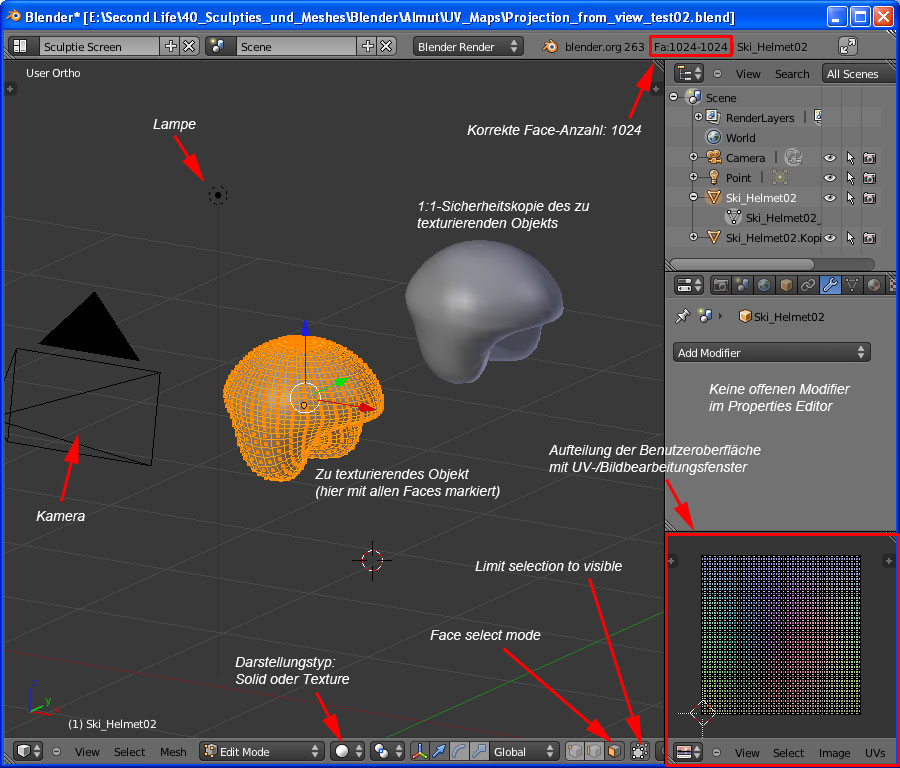Viewport: 900px width, 768px height.
Task: Select the translate manipulator arrow icon
Action: 439,751
